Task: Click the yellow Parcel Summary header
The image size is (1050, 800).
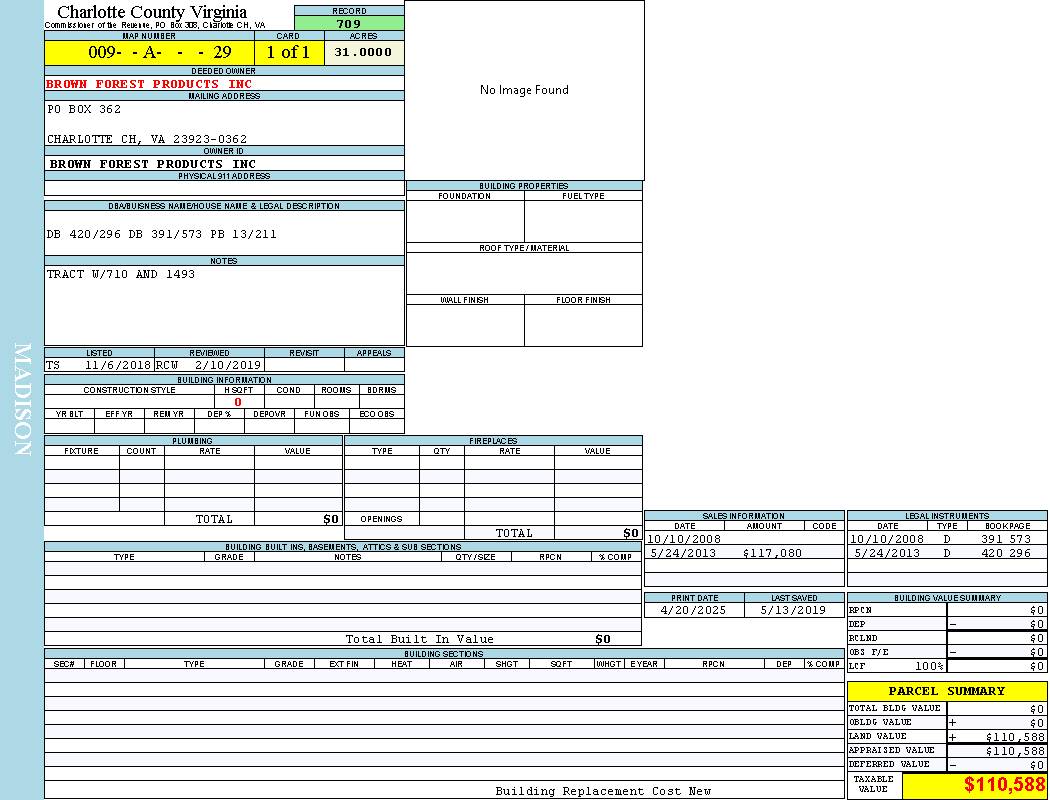Action: coord(946,691)
